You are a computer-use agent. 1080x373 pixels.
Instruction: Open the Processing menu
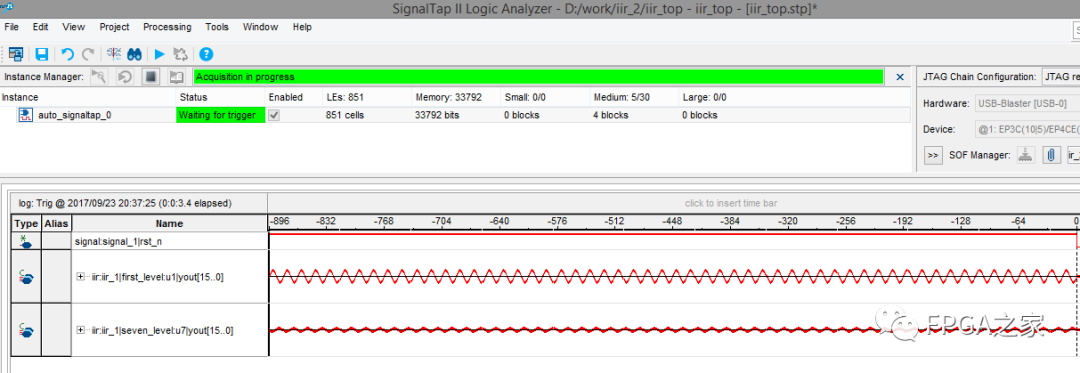(x=167, y=27)
